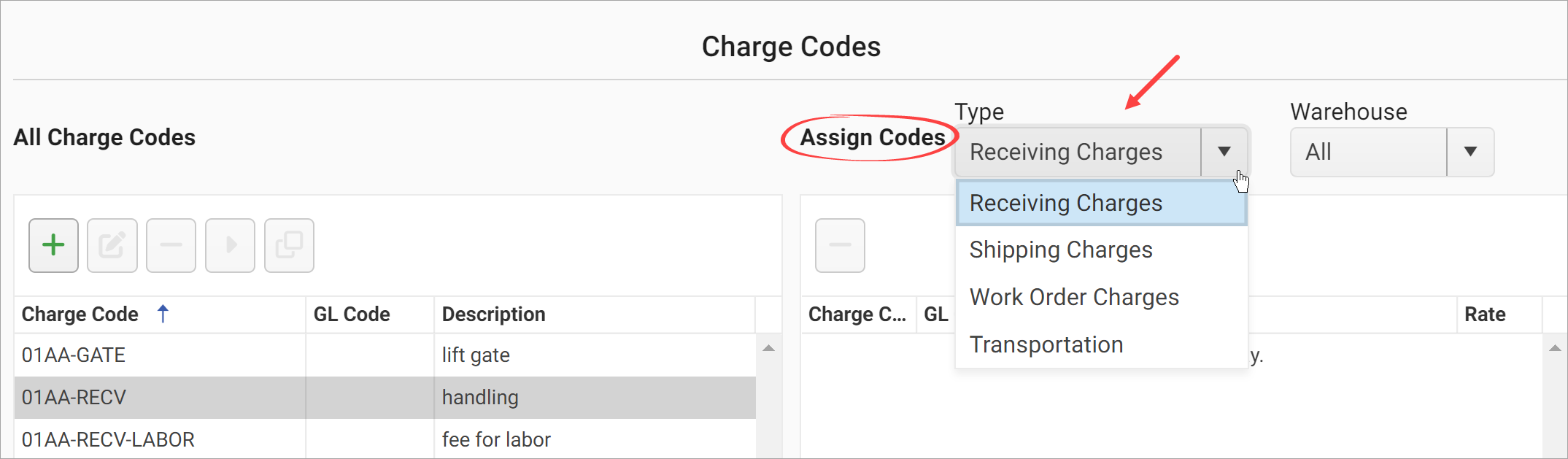Edit the selected charge code using the pencil icon
This screenshot has height=459, width=1568.
tap(112, 245)
